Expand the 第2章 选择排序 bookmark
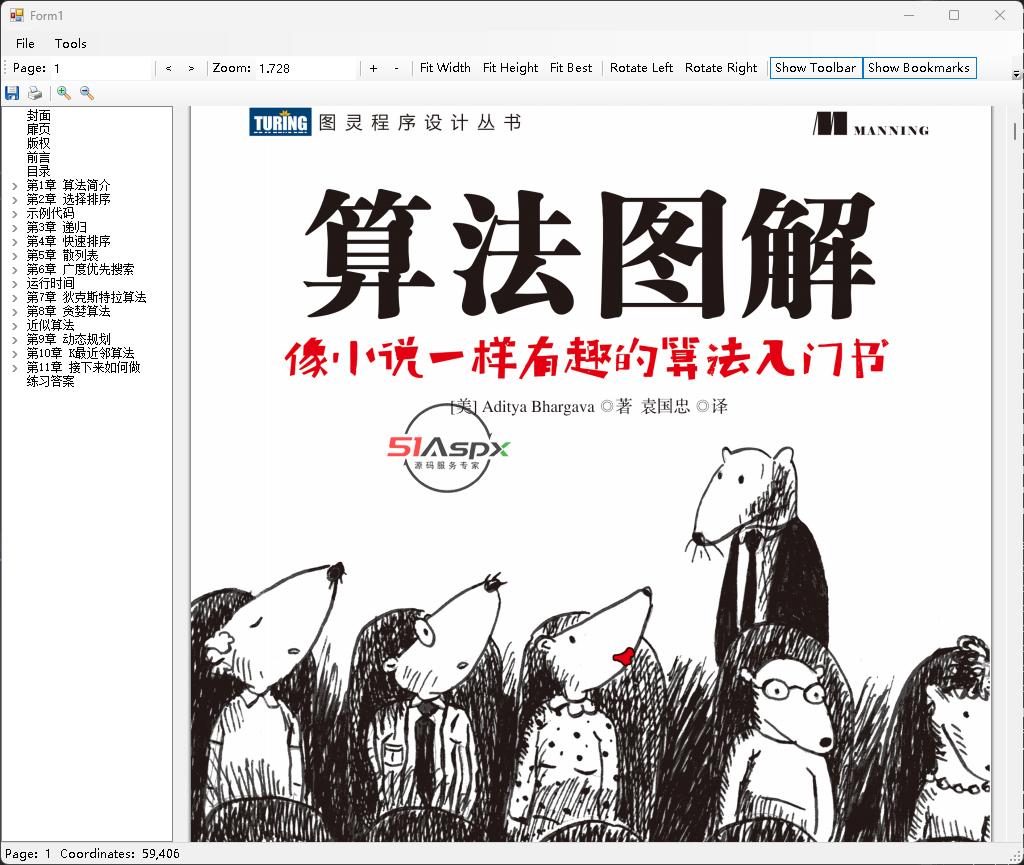Screen dimensions: 1024x865 14,200
